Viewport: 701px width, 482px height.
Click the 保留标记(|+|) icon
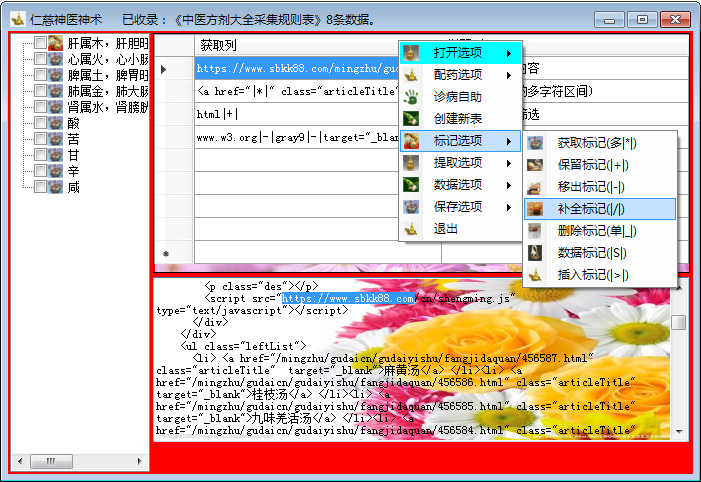point(535,165)
